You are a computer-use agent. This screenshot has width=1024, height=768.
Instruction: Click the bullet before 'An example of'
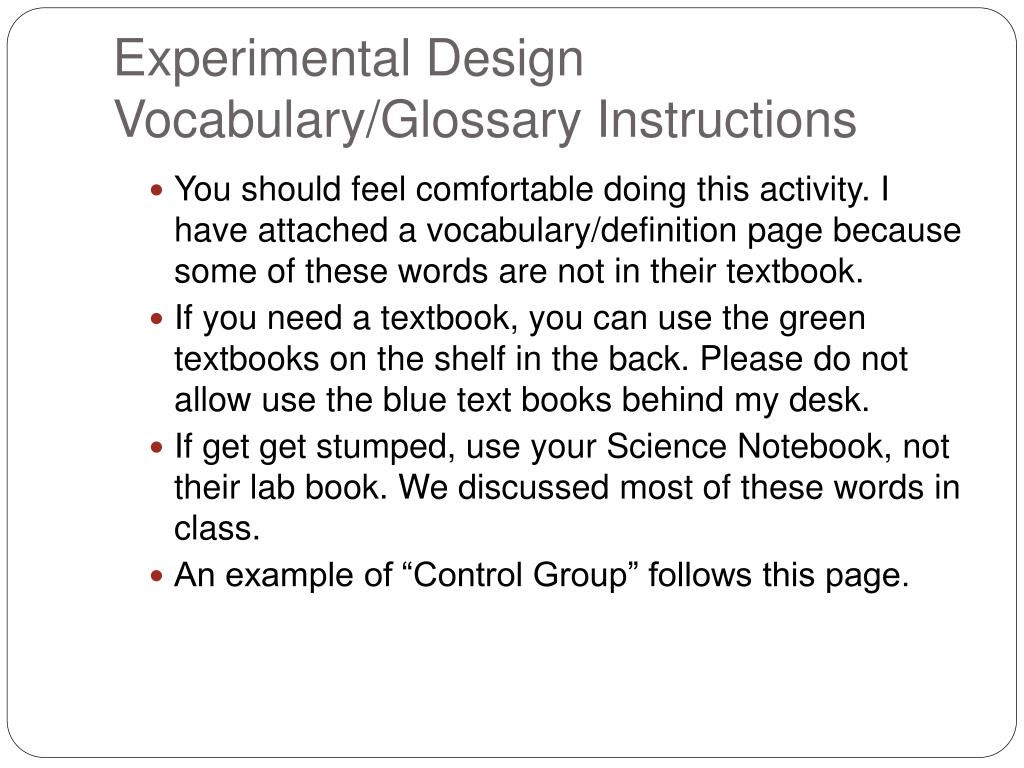(156, 577)
